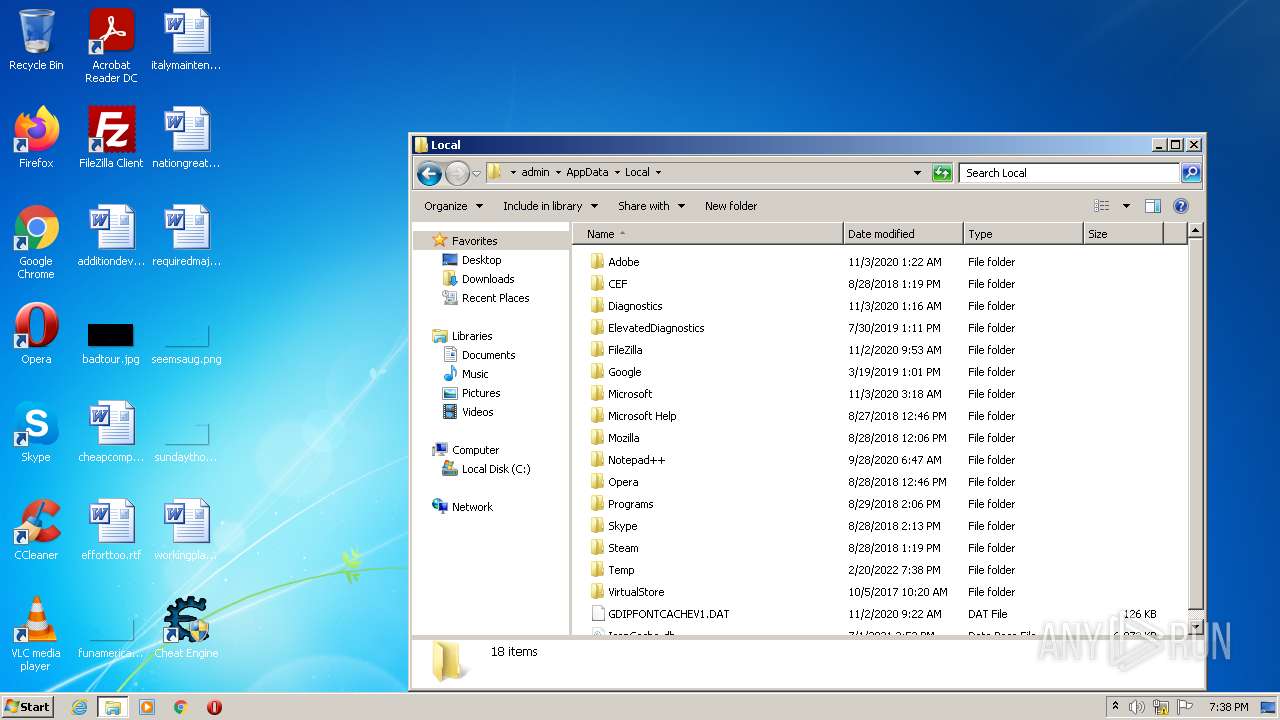Toggle the preview pane button

[x=1153, y=206]
